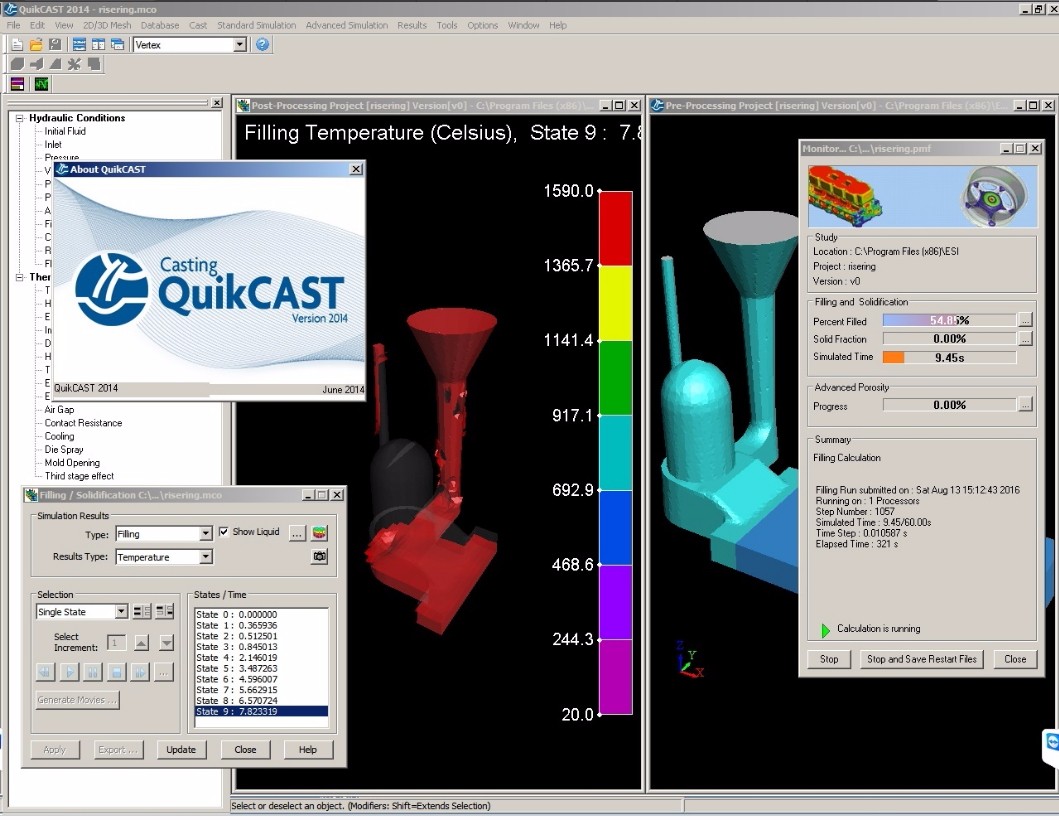Open the 2D/3D Mesh menu
The image size is (1059, 820).
(106, 25)
